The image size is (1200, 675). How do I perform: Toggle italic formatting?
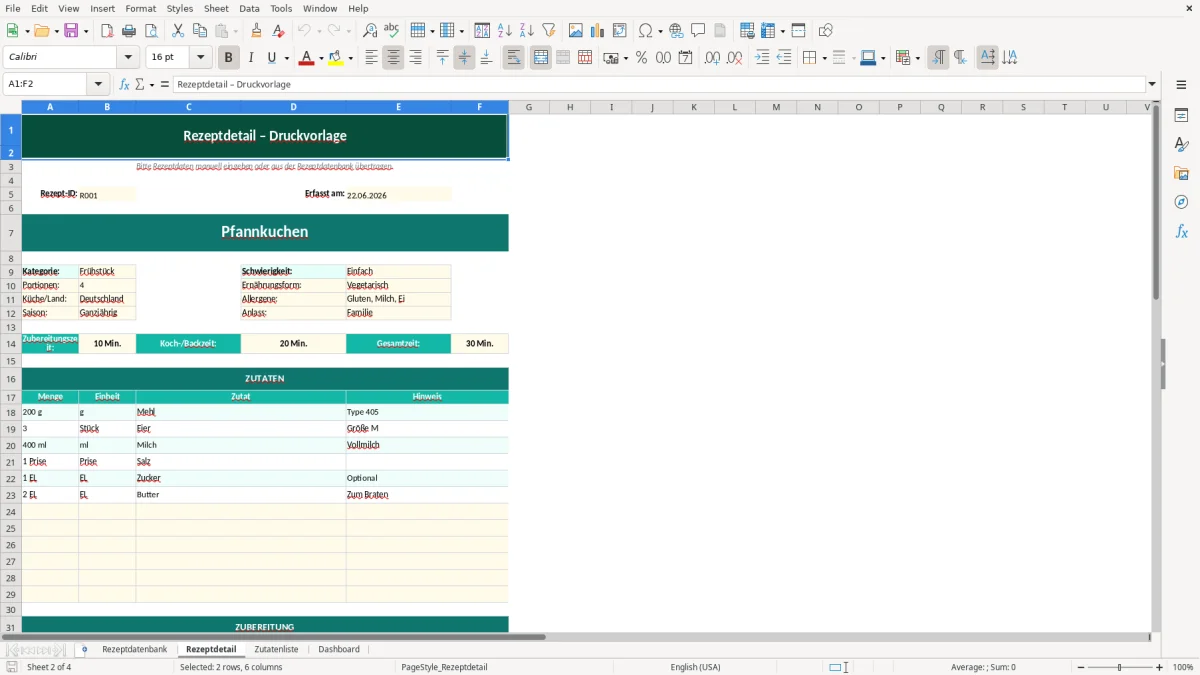(250, 58)
